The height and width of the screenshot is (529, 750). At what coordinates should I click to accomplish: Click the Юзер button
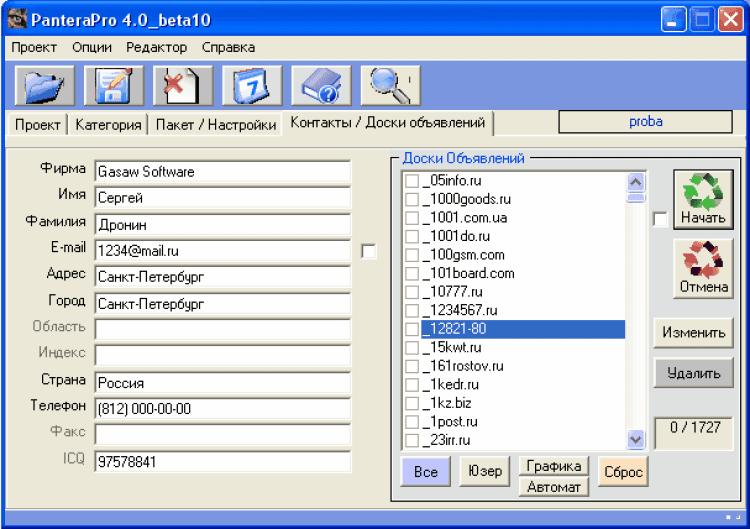[x=485, y=472]
